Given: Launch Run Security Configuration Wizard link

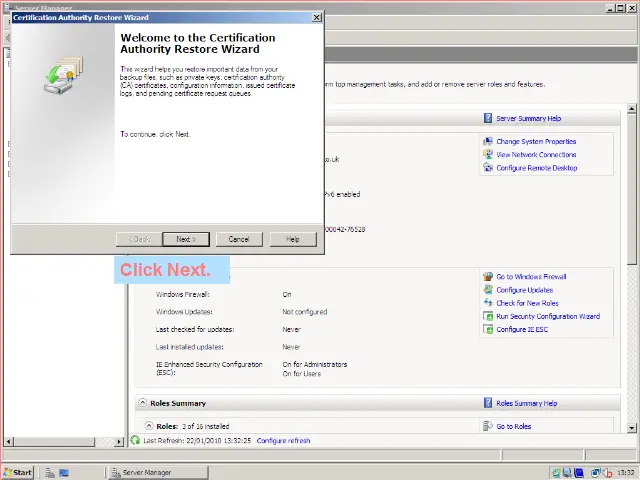Looking at the screenshot, I should pos(548,316).
